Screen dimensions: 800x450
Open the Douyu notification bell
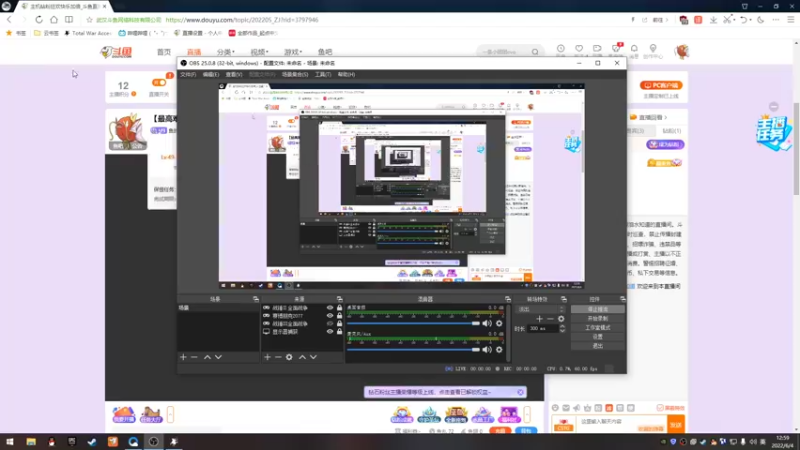(634, 49)
